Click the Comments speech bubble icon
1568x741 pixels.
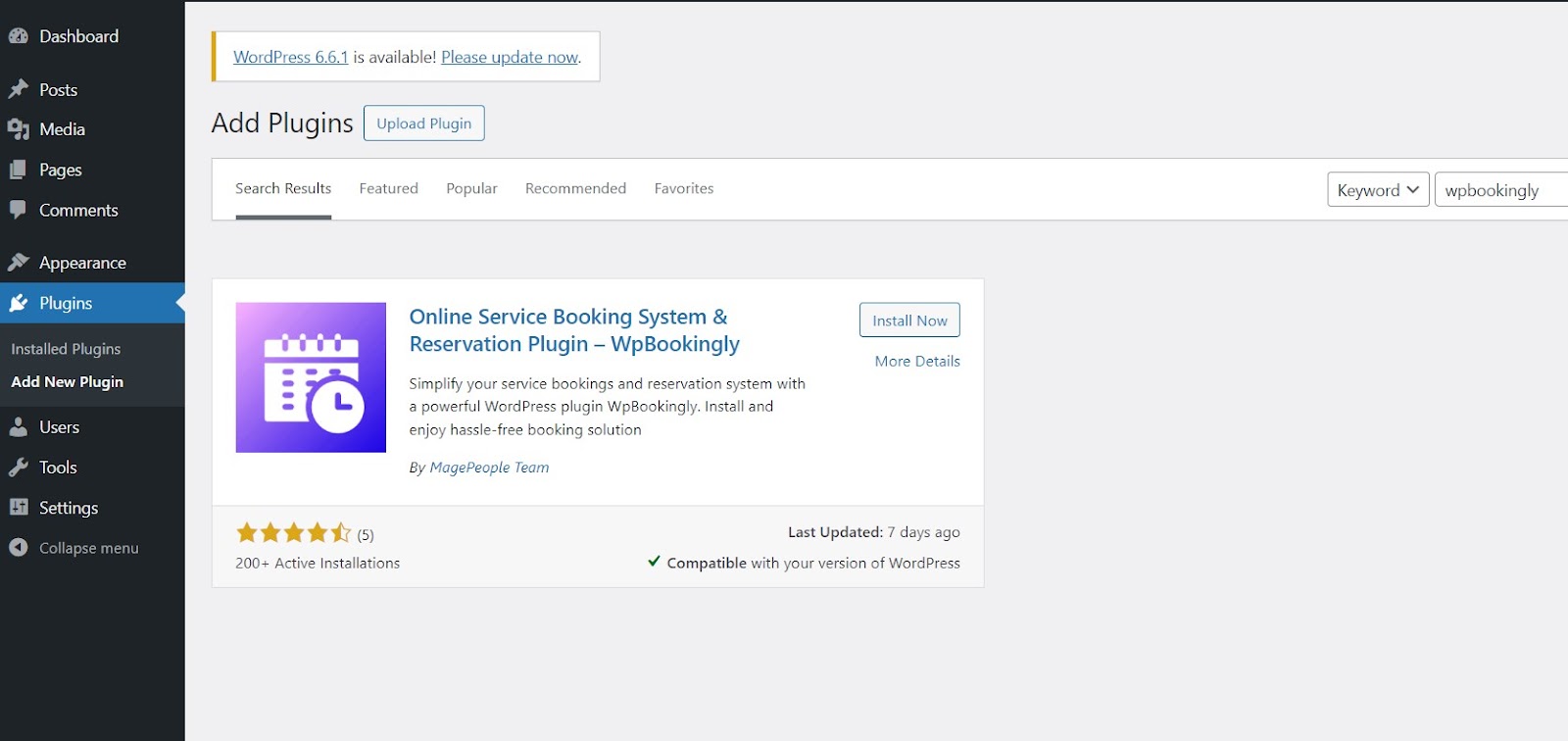(x=19, y=210)
